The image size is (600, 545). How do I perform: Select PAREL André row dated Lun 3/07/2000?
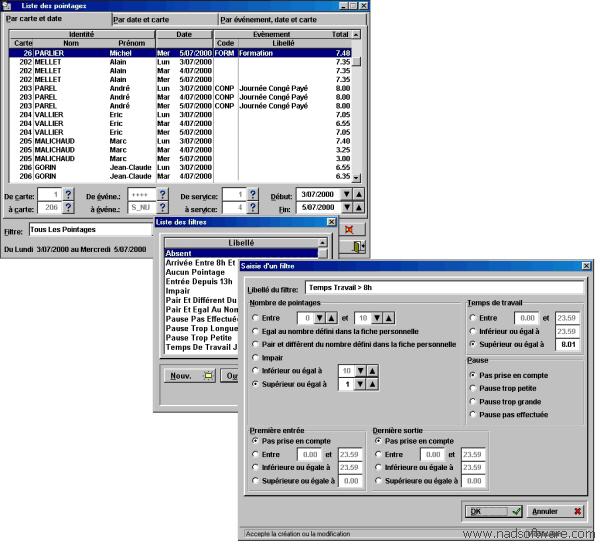coord(180,88)
